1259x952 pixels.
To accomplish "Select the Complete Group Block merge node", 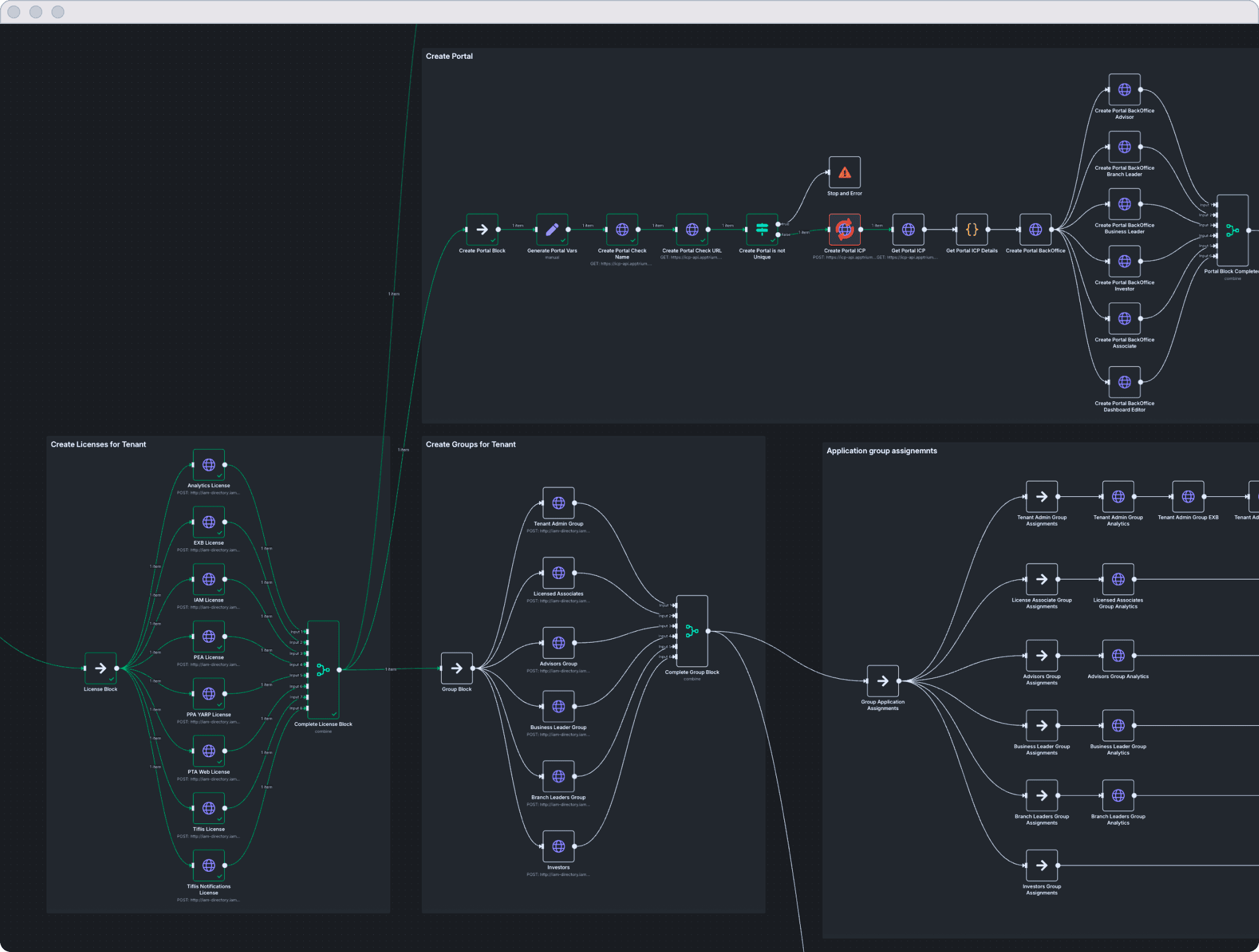I will (x=692, y=631).
